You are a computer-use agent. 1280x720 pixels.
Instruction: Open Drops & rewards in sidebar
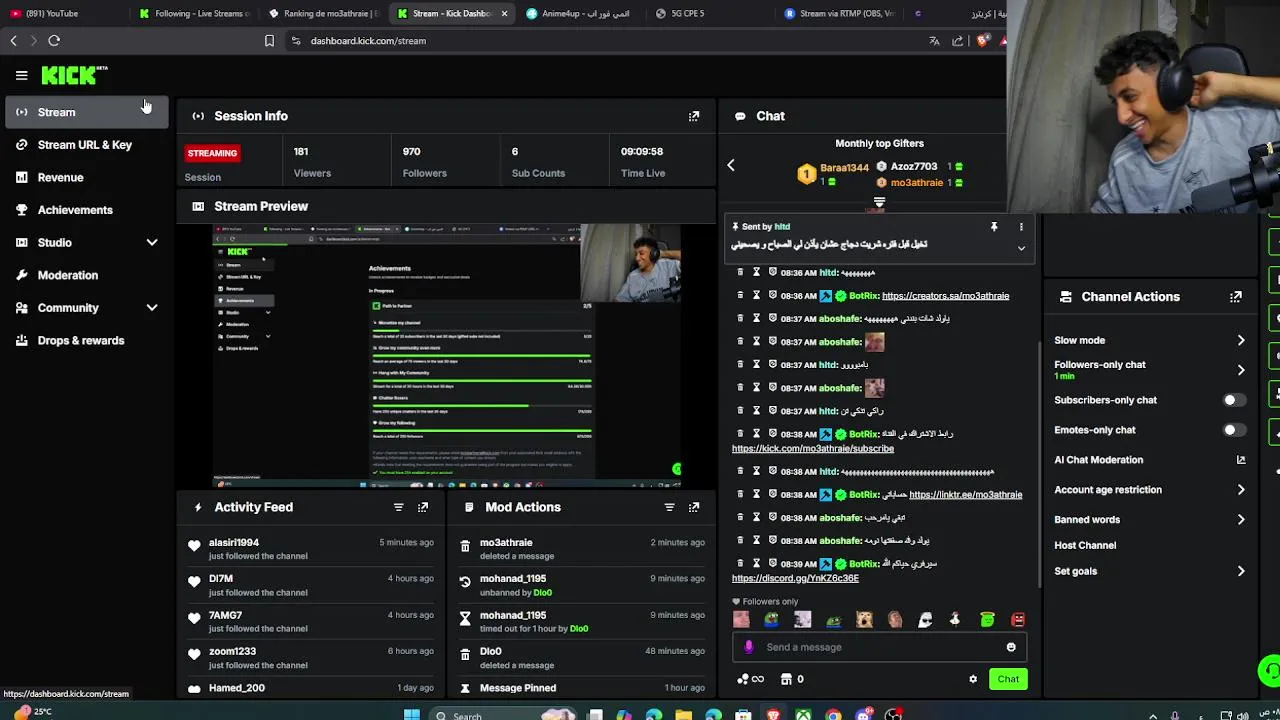coord(86,340)
